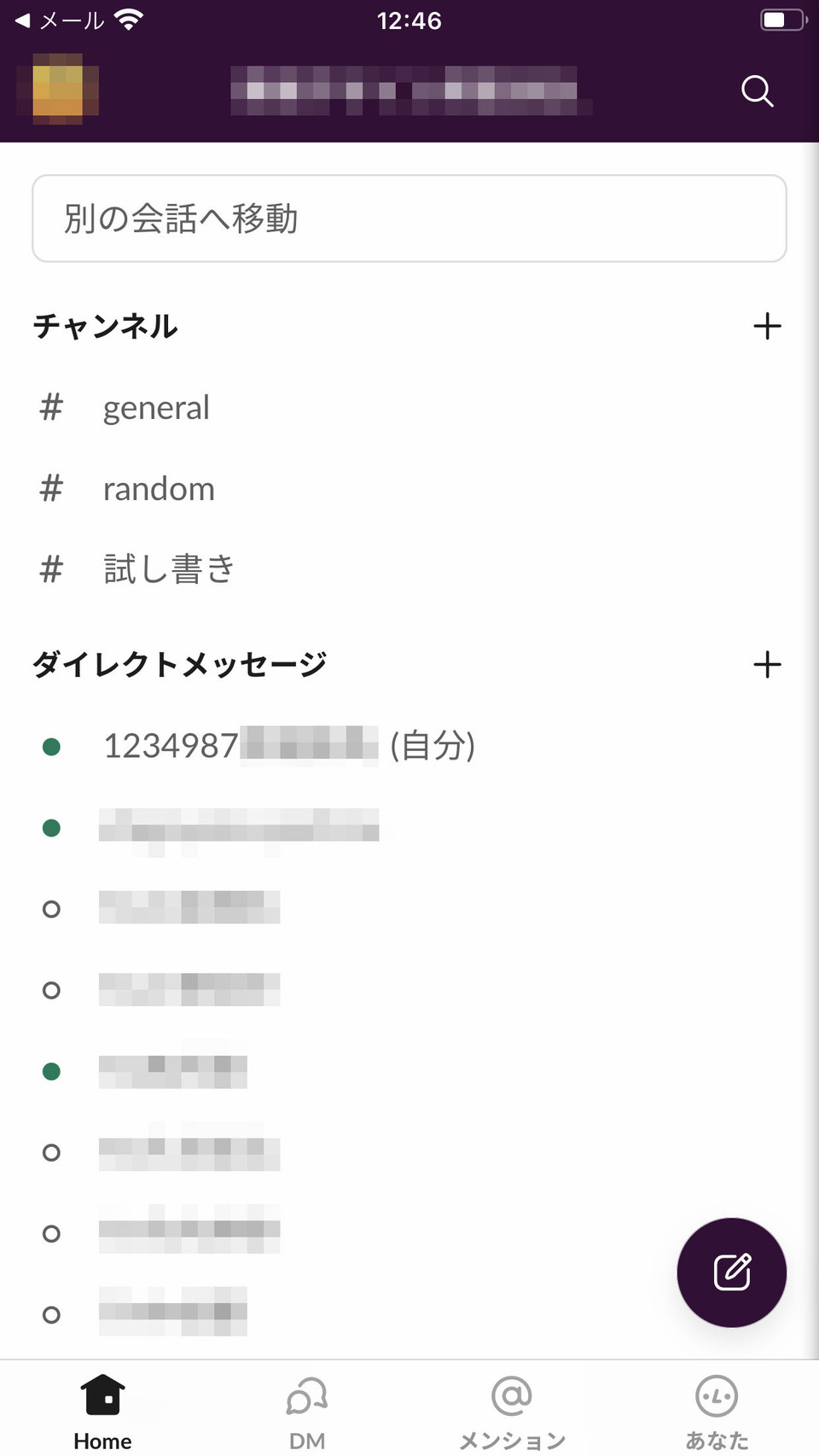
Task: Tap the hash icon beside random
Action: pyautogui.click(x=51, y=489)
